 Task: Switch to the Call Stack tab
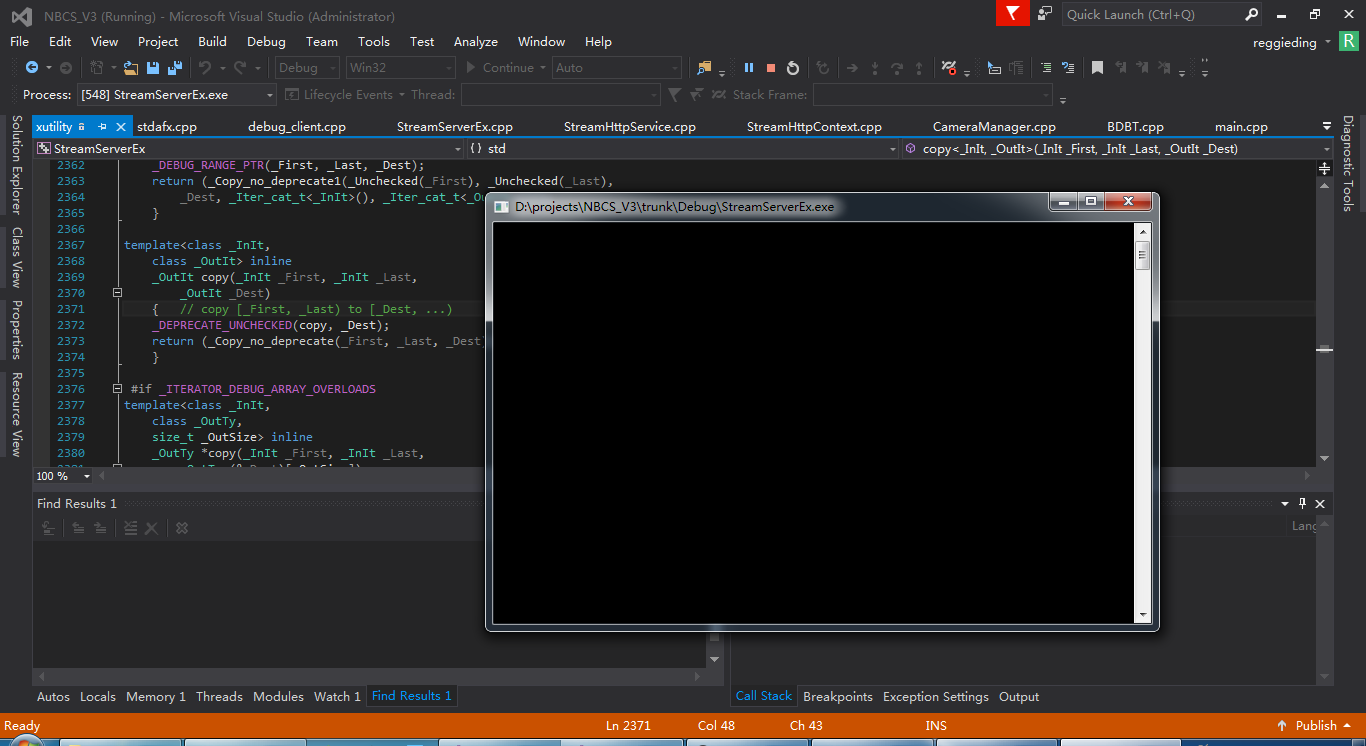763,696
